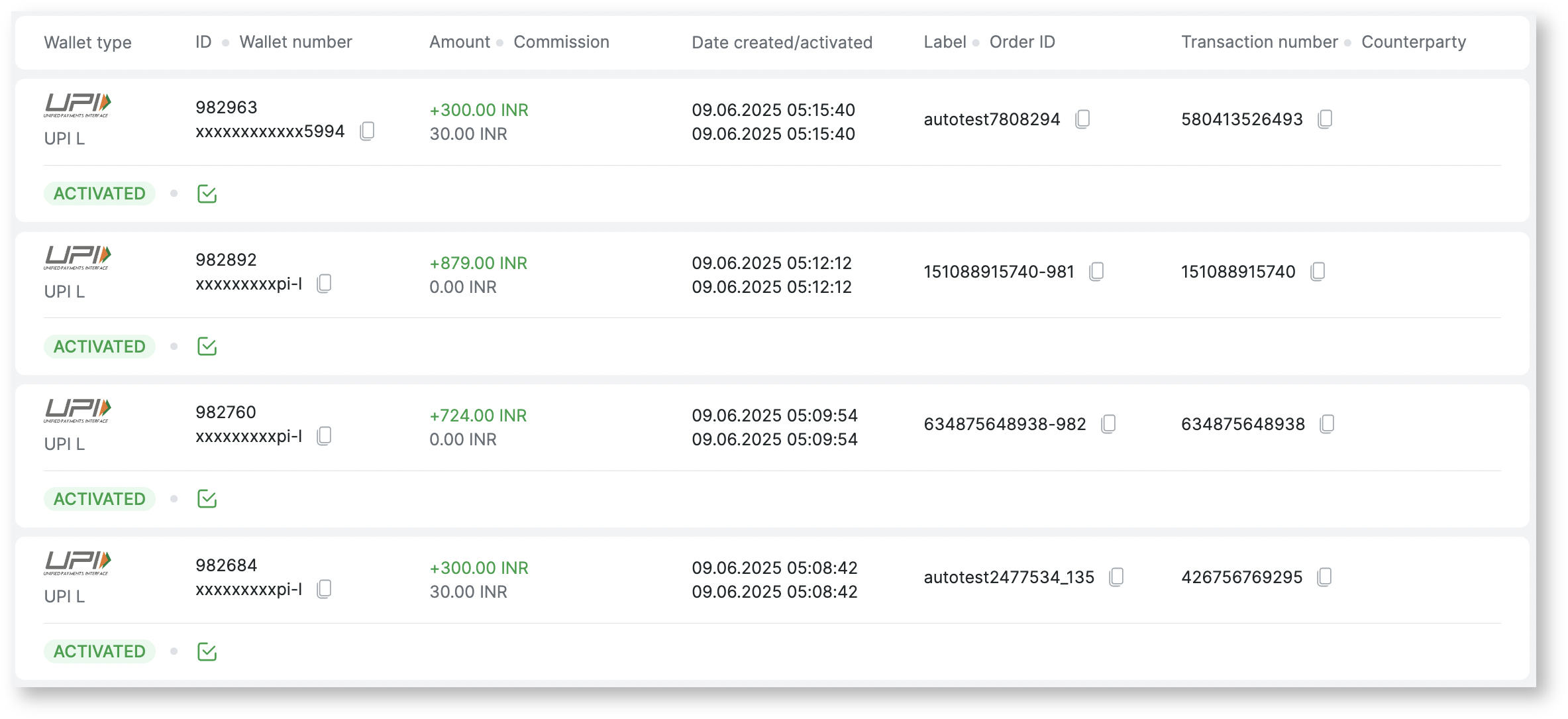Copy transaction number 426756769295

point(1324,577)
